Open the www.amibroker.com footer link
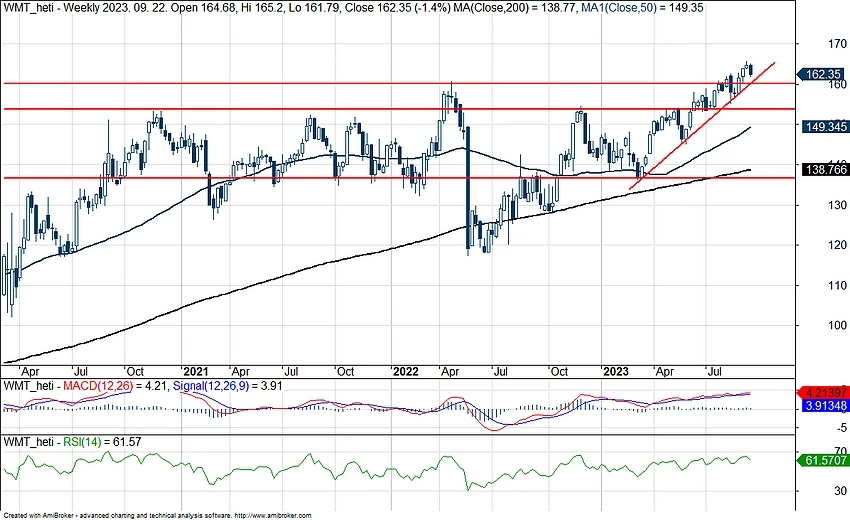850x520 pixels. pos(273,516)
